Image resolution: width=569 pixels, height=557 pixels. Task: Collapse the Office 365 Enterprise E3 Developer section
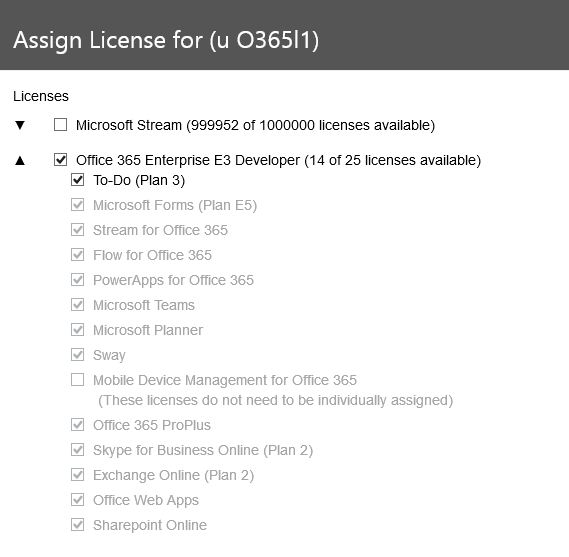coord(20,160)
